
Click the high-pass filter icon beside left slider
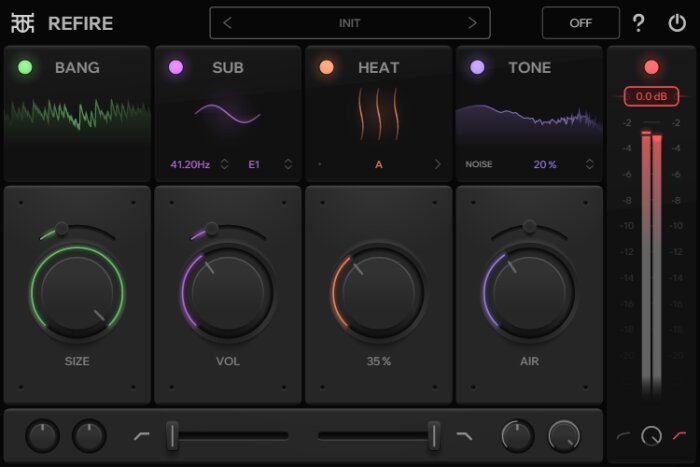coord(142,435)
